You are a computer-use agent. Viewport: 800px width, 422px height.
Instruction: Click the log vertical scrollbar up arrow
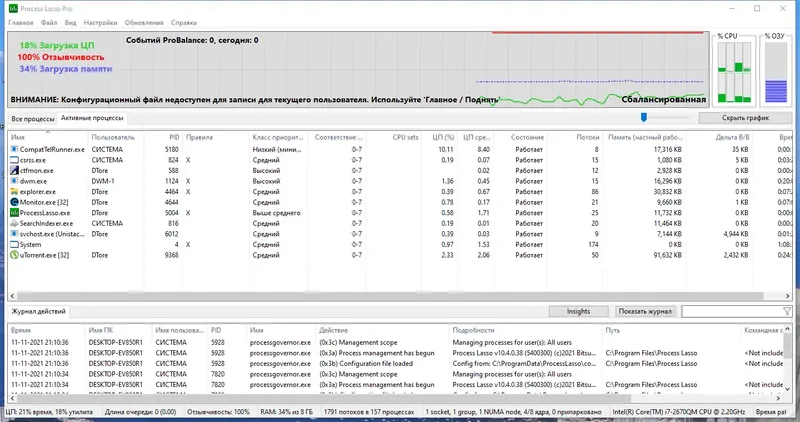pos(787,329)
